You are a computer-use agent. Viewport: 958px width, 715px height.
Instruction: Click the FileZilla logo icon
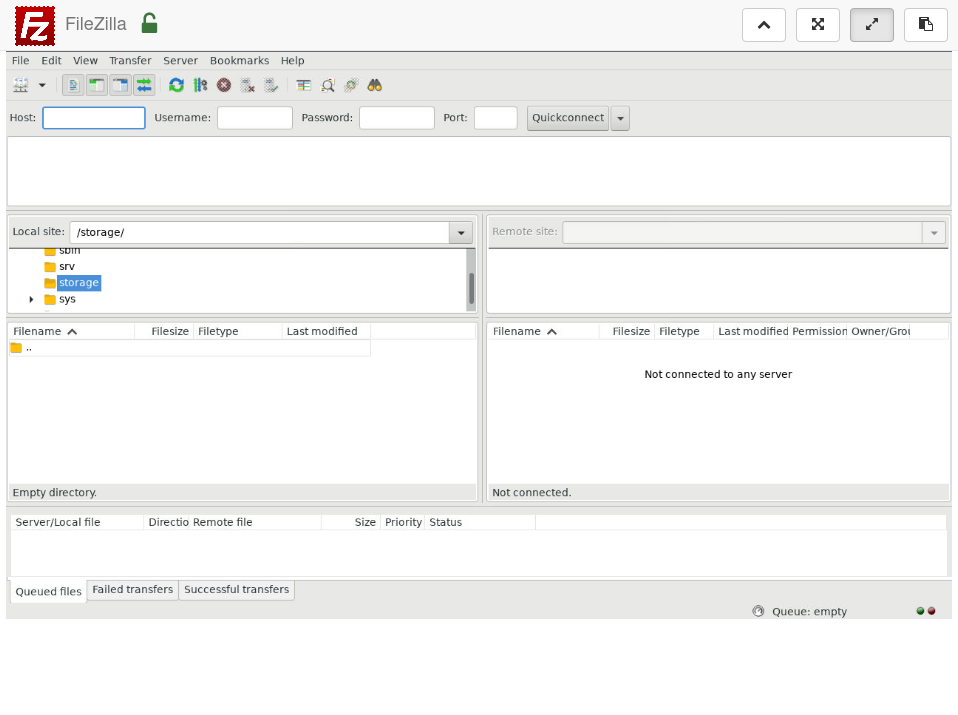click(x=35, y=26)
